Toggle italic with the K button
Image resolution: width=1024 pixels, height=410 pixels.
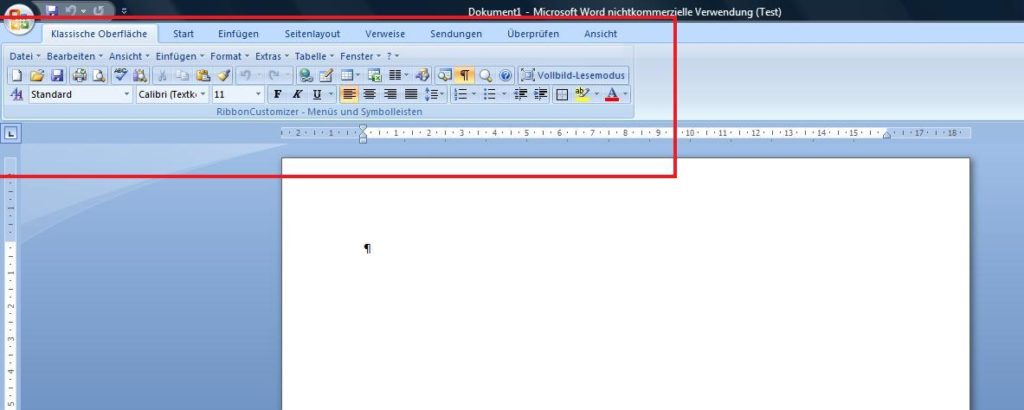pyautogui.click(x=297, y=95)
